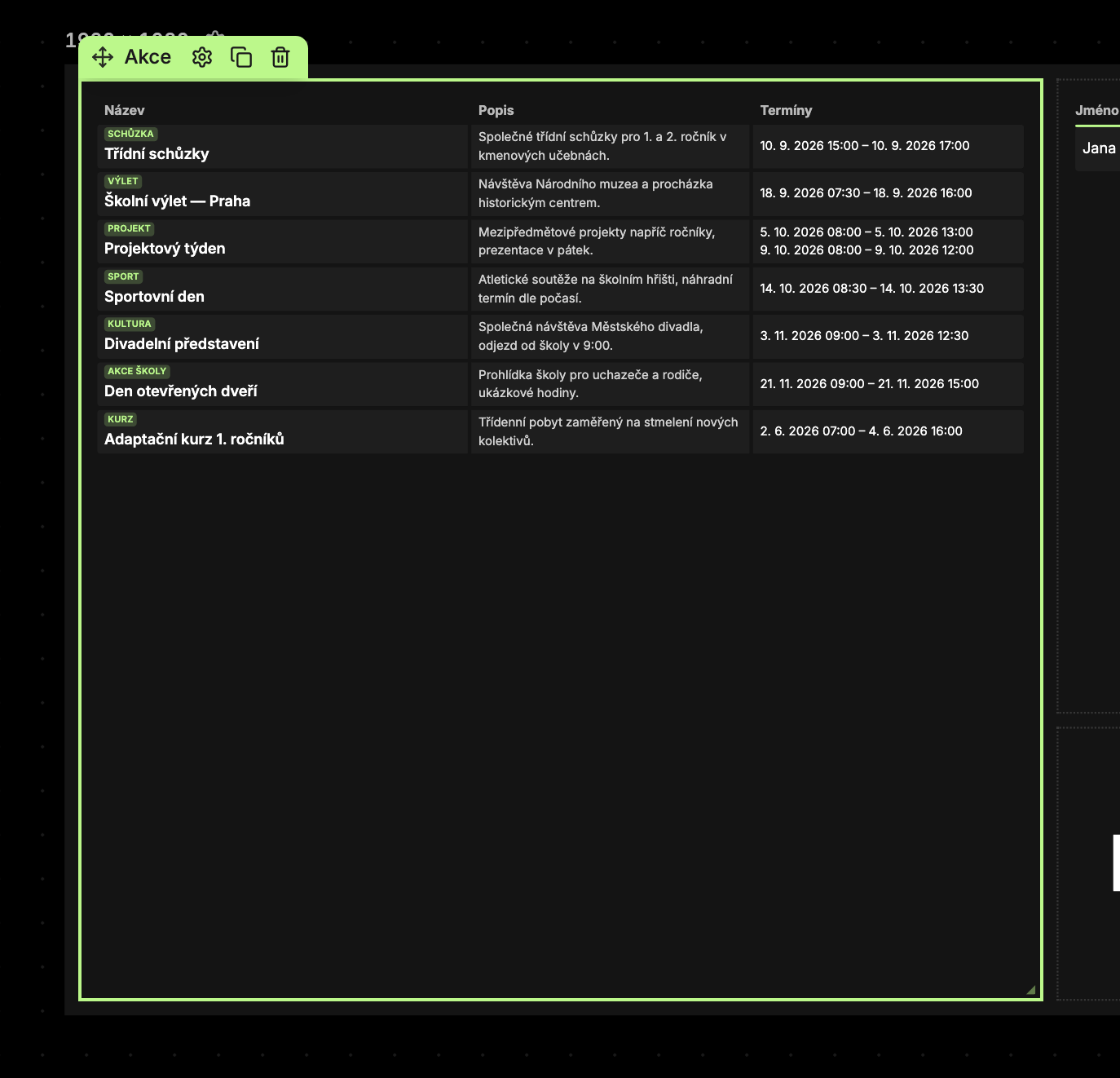
Task: Click the Třídenní pobyt description cell
Action: (x=610, y=431)
